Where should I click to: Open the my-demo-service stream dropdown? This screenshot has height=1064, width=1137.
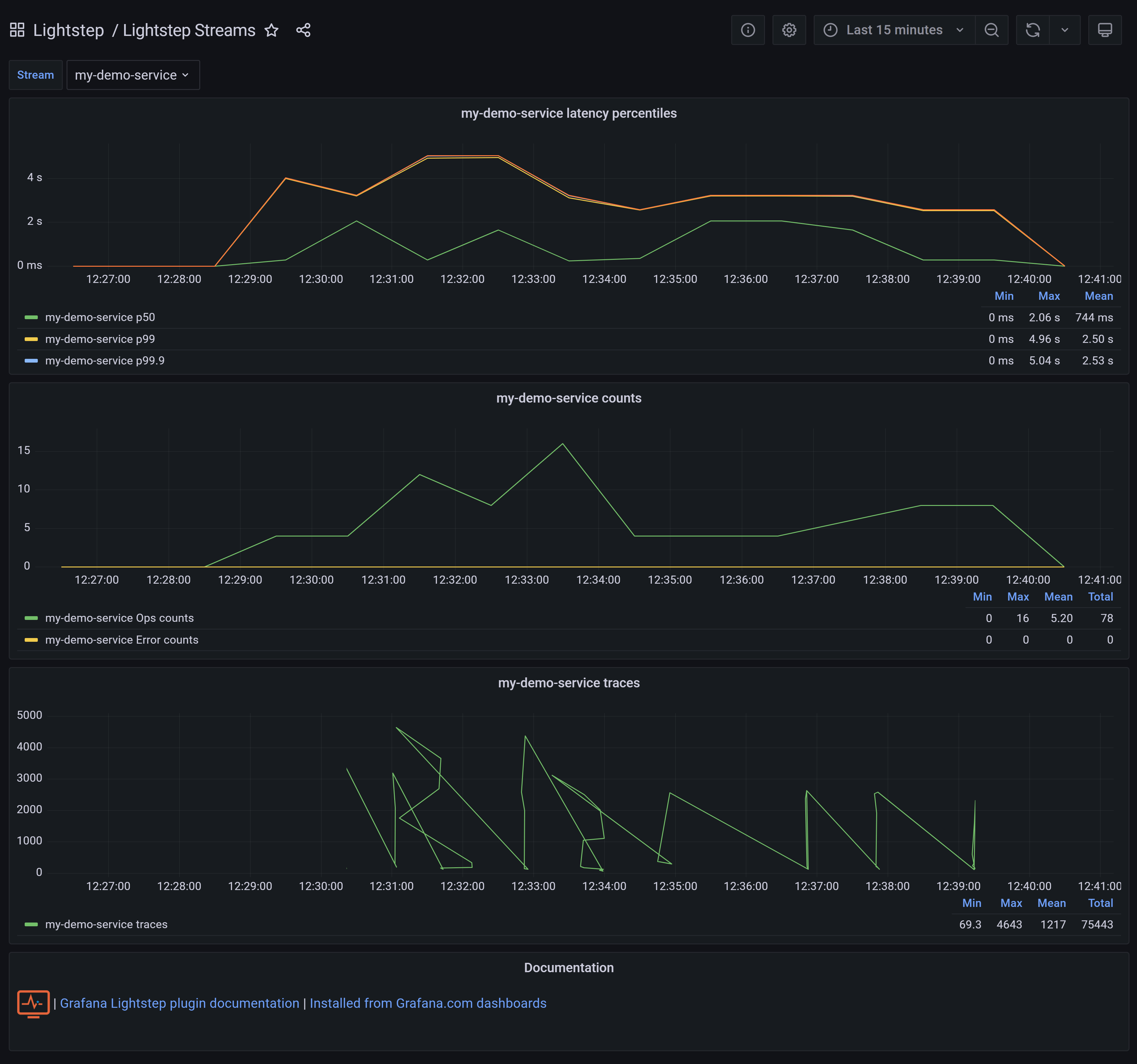(x=133, y=75)
